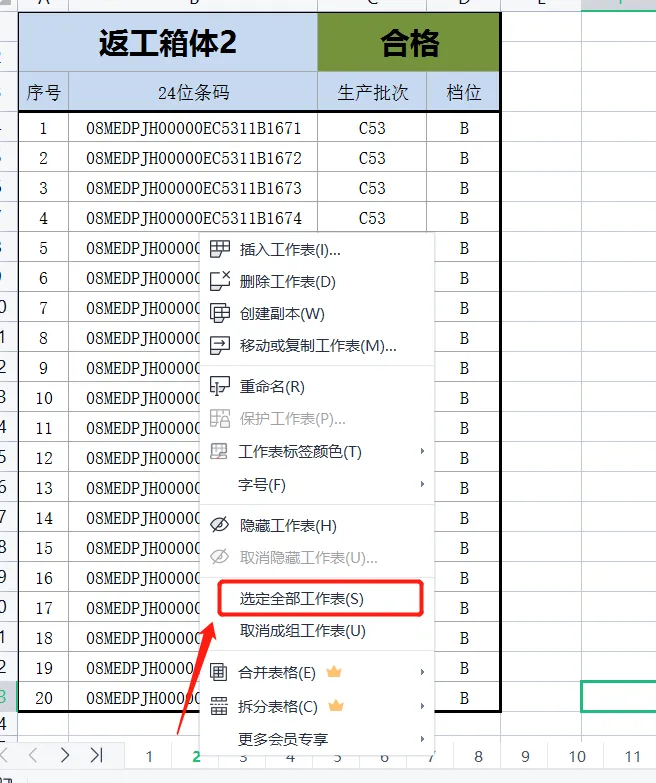Click 档位 header cell
Viewport: 656px width, 783px height.
click(463, 92)
